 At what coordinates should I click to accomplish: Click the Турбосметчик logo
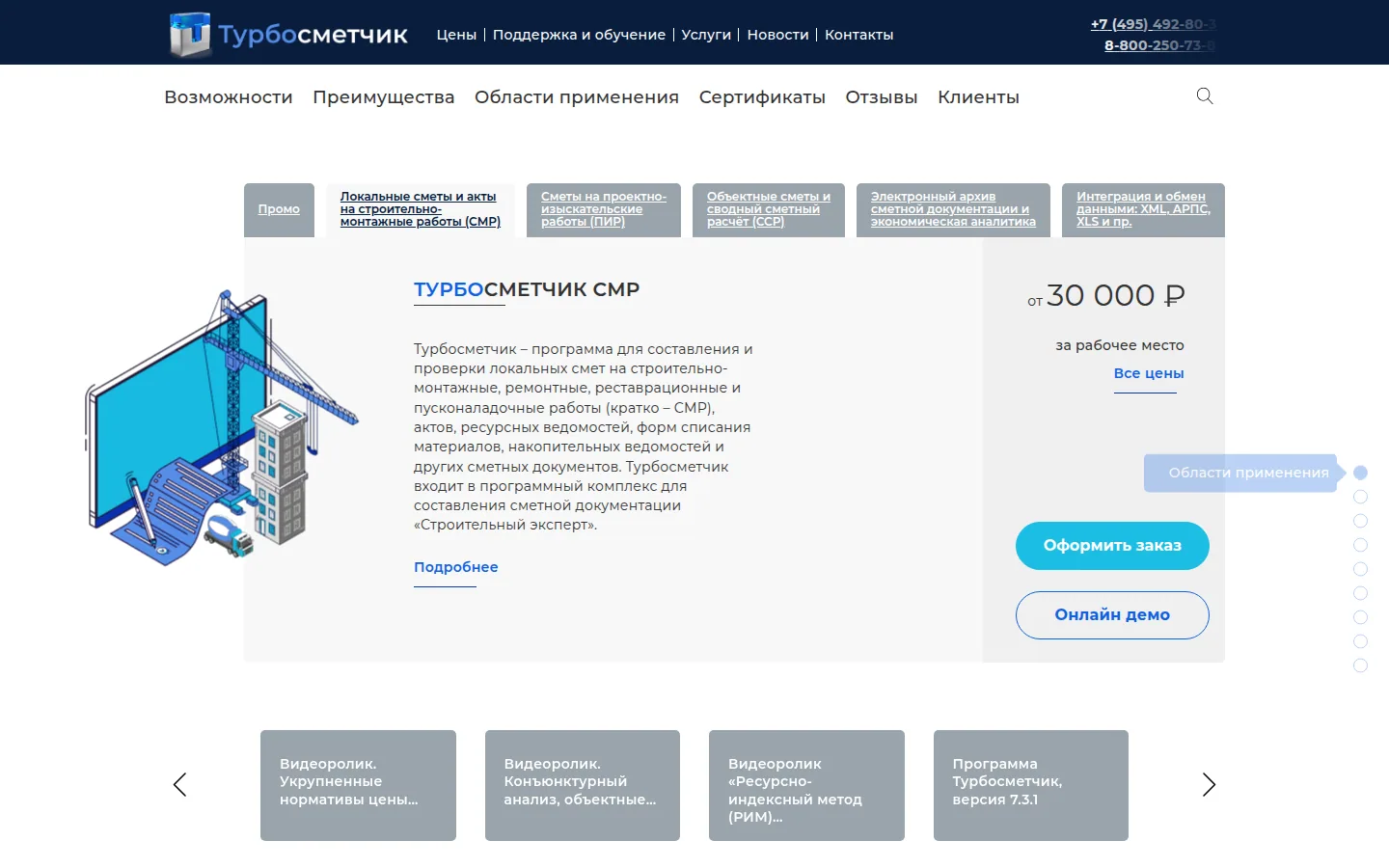coord(288,35)
